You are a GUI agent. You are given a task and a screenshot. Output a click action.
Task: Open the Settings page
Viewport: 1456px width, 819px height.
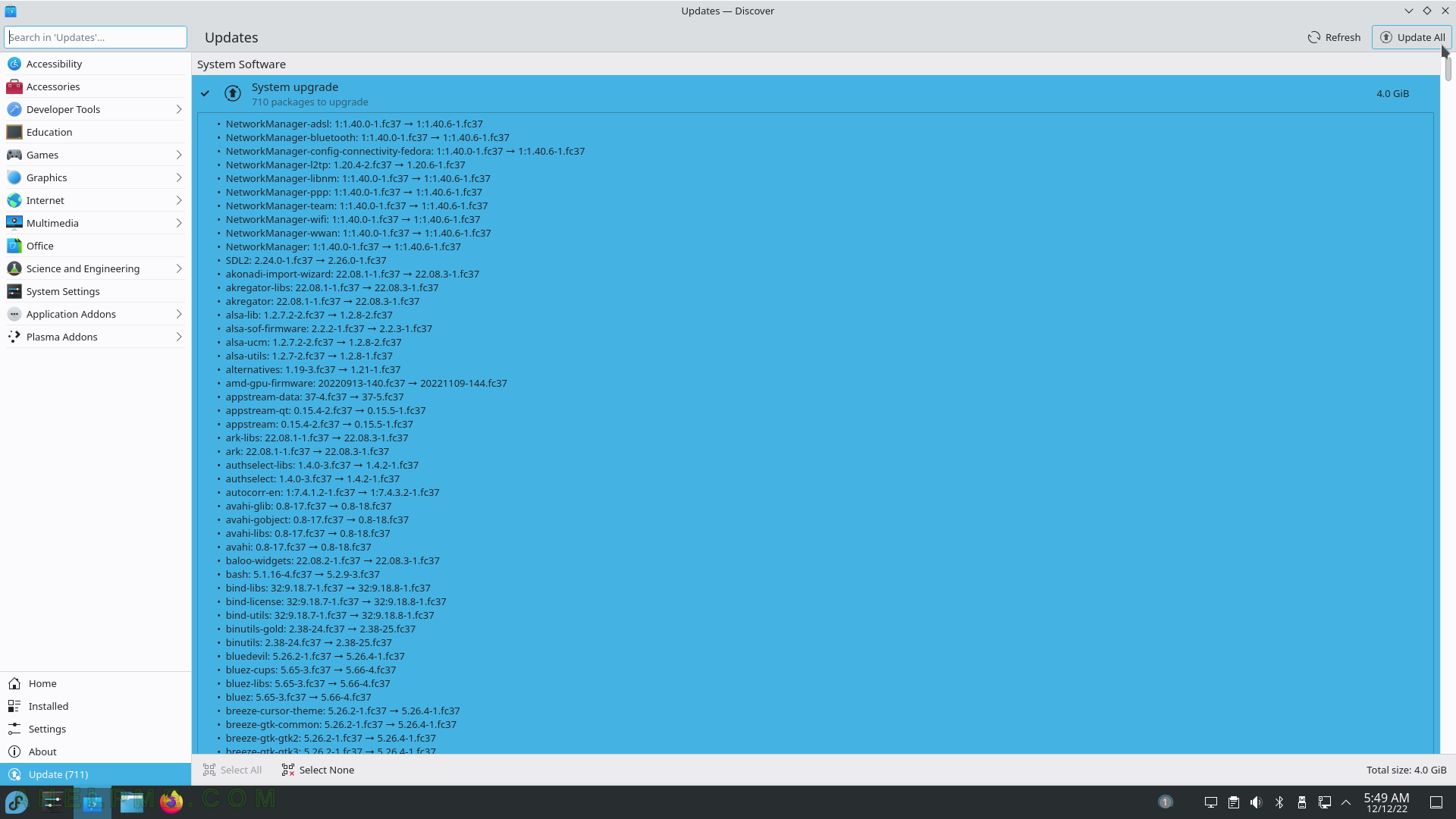tap(96, 729)
